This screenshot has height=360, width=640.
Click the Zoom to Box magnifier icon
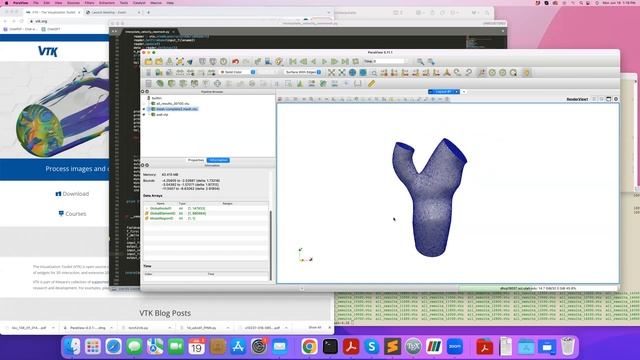pyautogui.click(x=374, y=73)
